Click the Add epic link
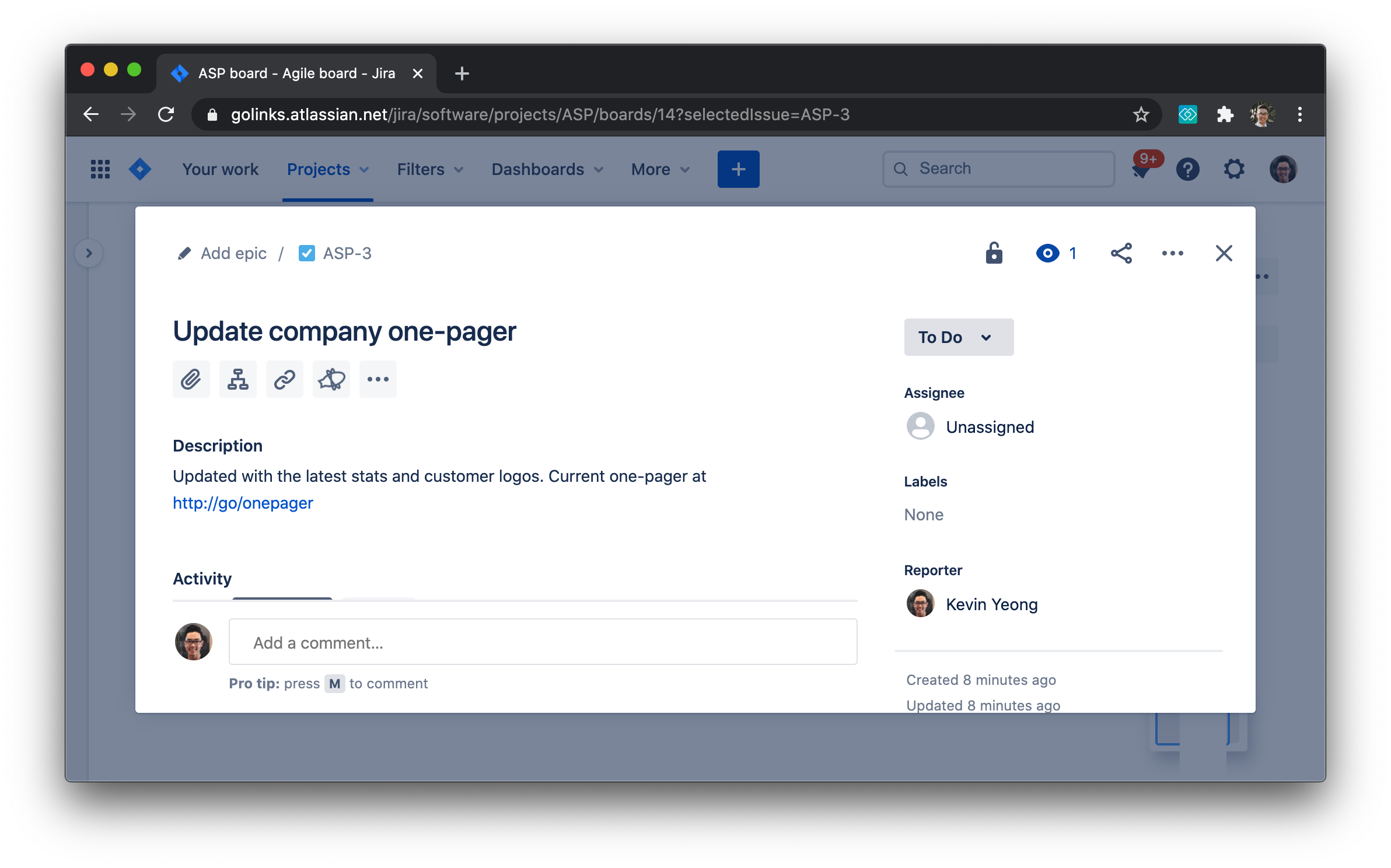 point(233,253)
